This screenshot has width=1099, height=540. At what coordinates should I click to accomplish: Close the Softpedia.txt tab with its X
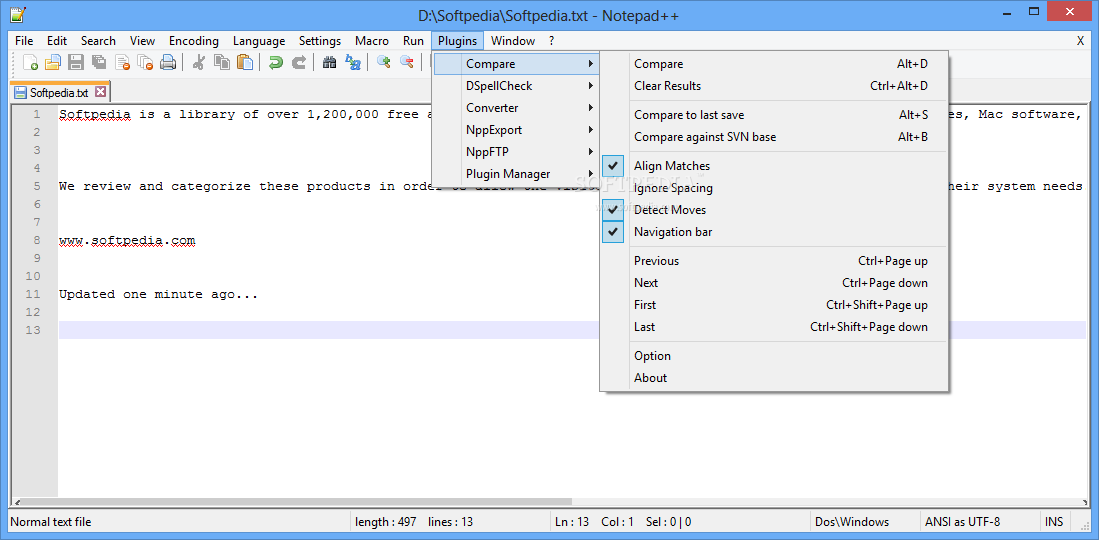tap(100, 92)
